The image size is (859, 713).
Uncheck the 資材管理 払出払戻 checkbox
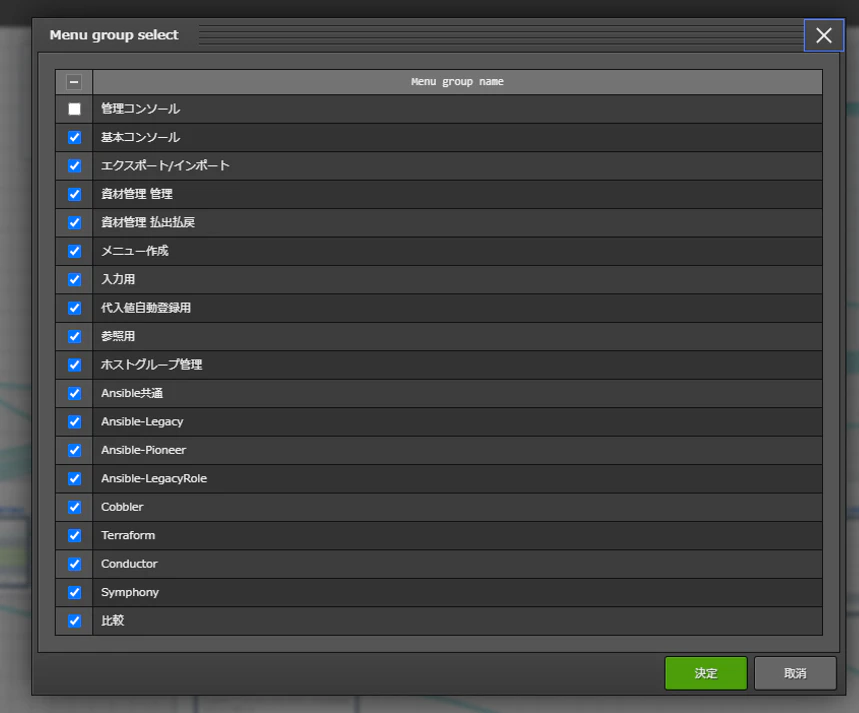pos(74,223)
